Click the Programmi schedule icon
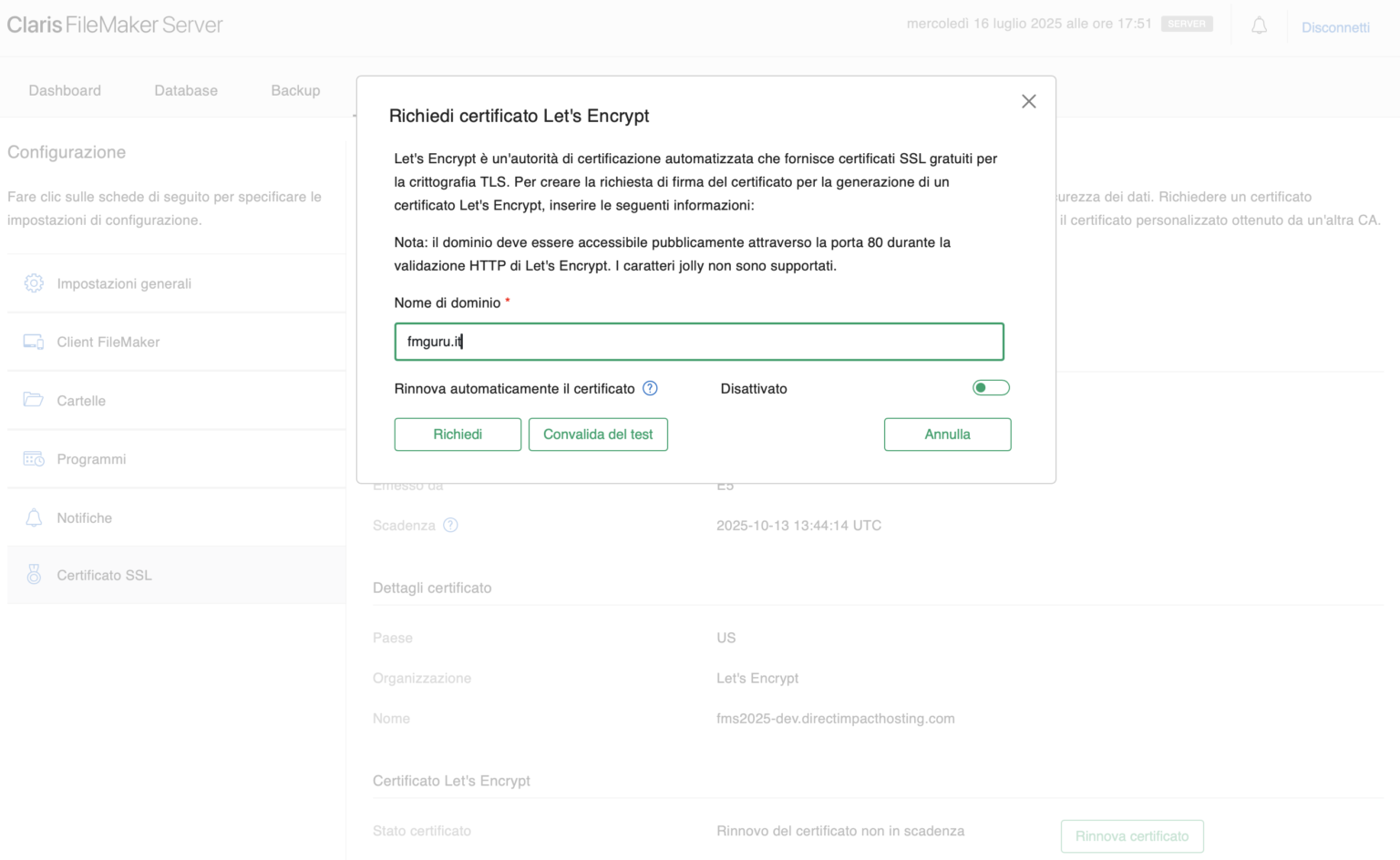The height and width of the screenshot is (860, 1400). 34,459
